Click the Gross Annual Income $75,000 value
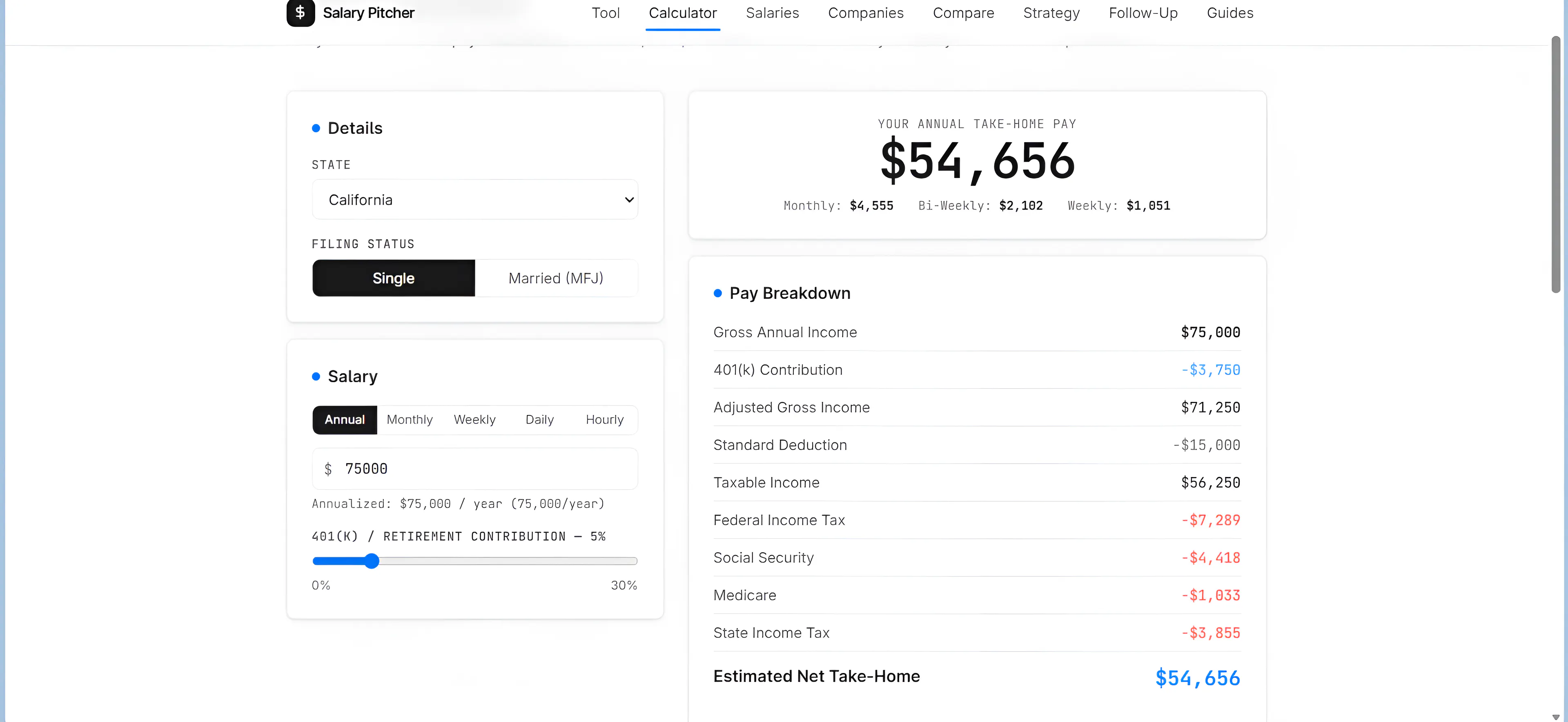1568x722 pixels. [x=1210, y=332]
